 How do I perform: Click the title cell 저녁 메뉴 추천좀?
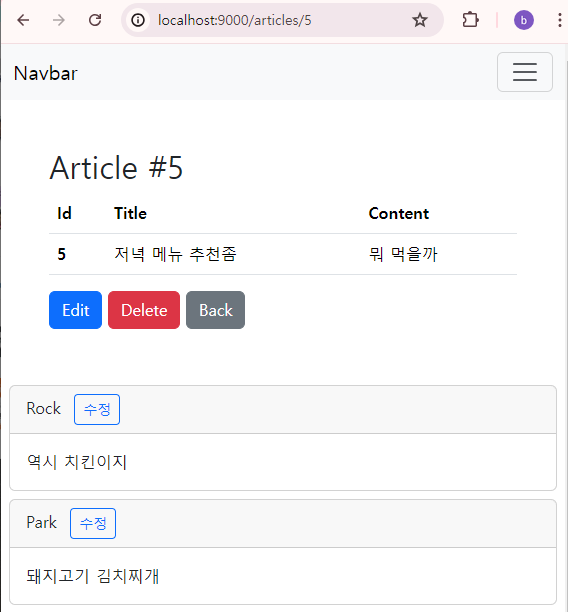[175, 254]
